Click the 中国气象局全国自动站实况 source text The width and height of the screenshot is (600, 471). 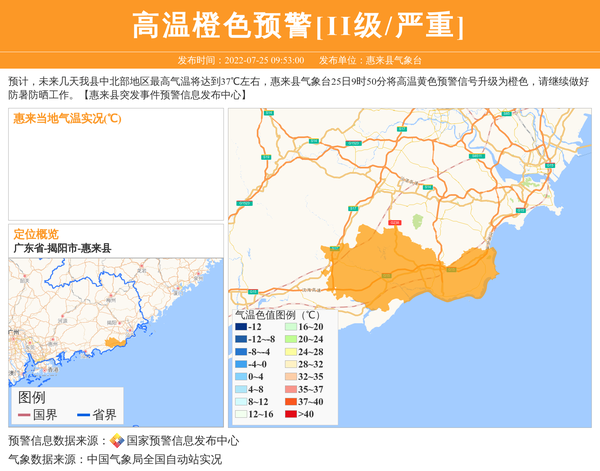(x=154, y=460)
